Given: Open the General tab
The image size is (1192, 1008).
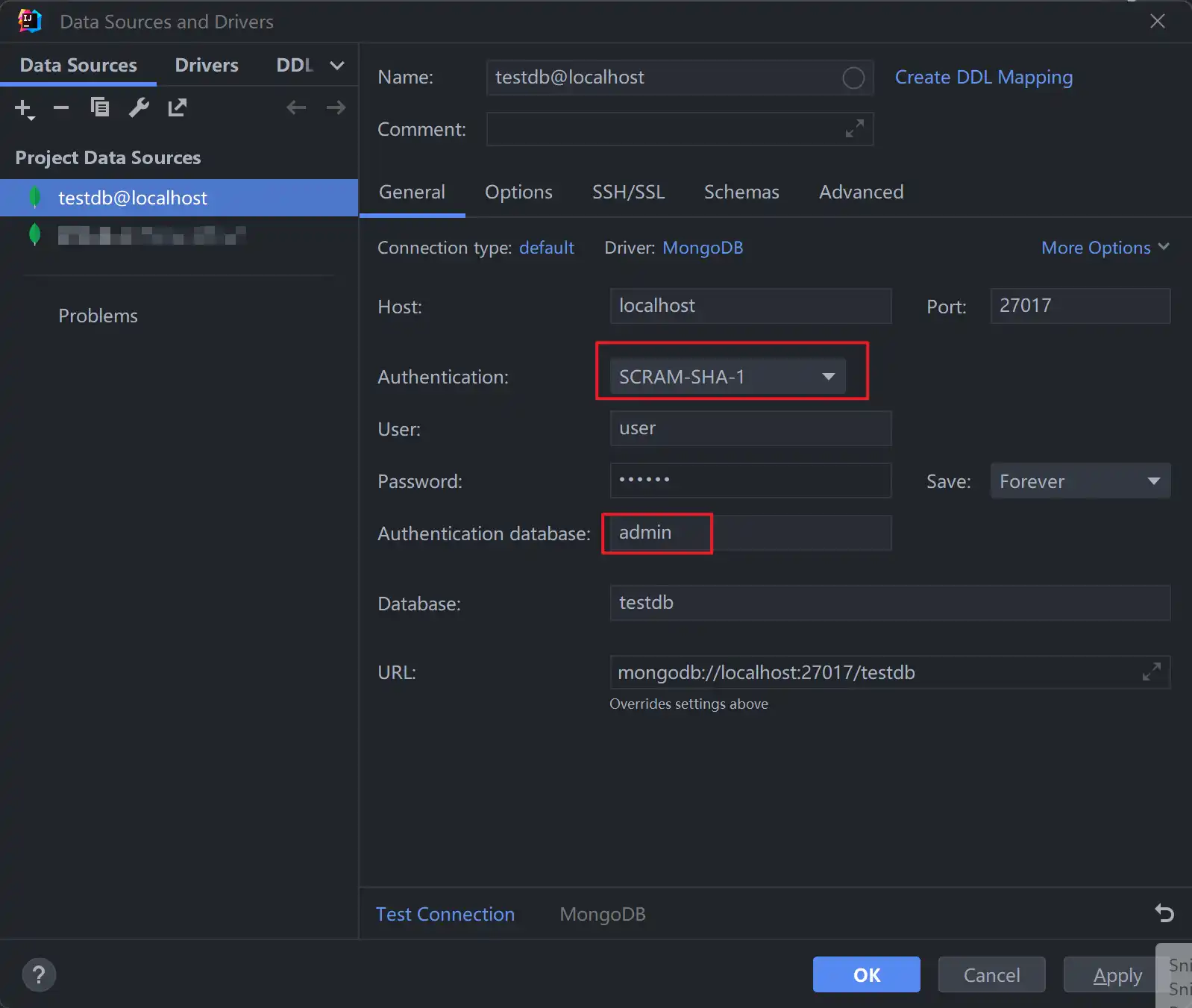Looking at the screenshot, I should pyautogui.click(x=412, y=192).
